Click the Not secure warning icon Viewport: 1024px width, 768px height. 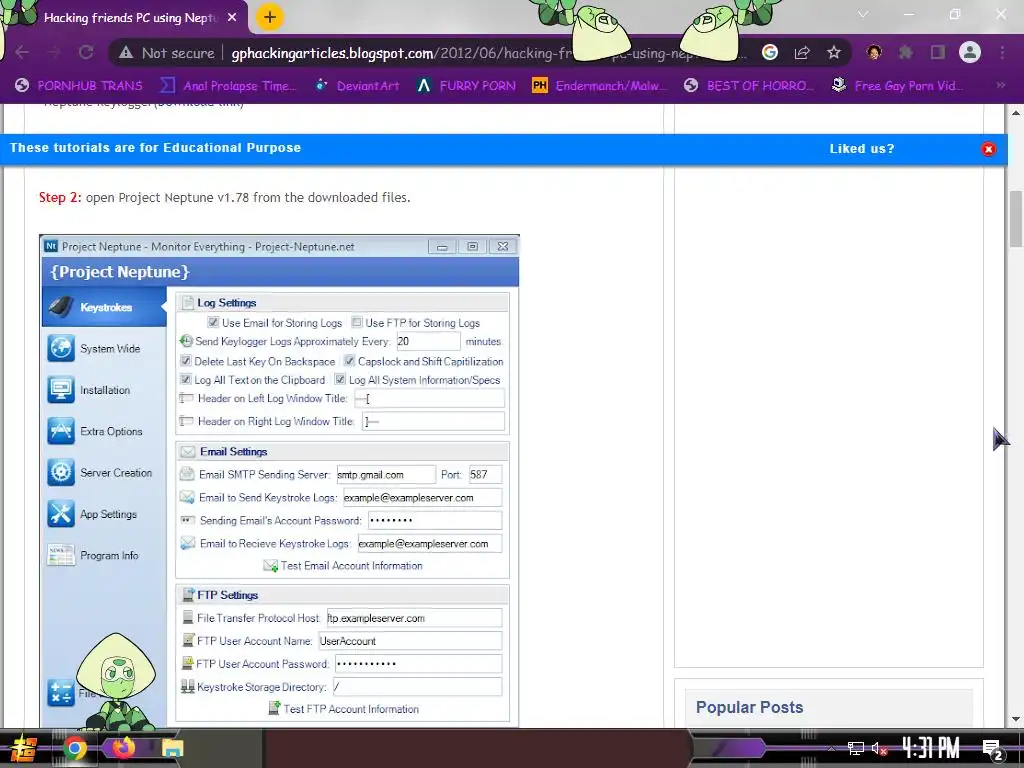126,53
